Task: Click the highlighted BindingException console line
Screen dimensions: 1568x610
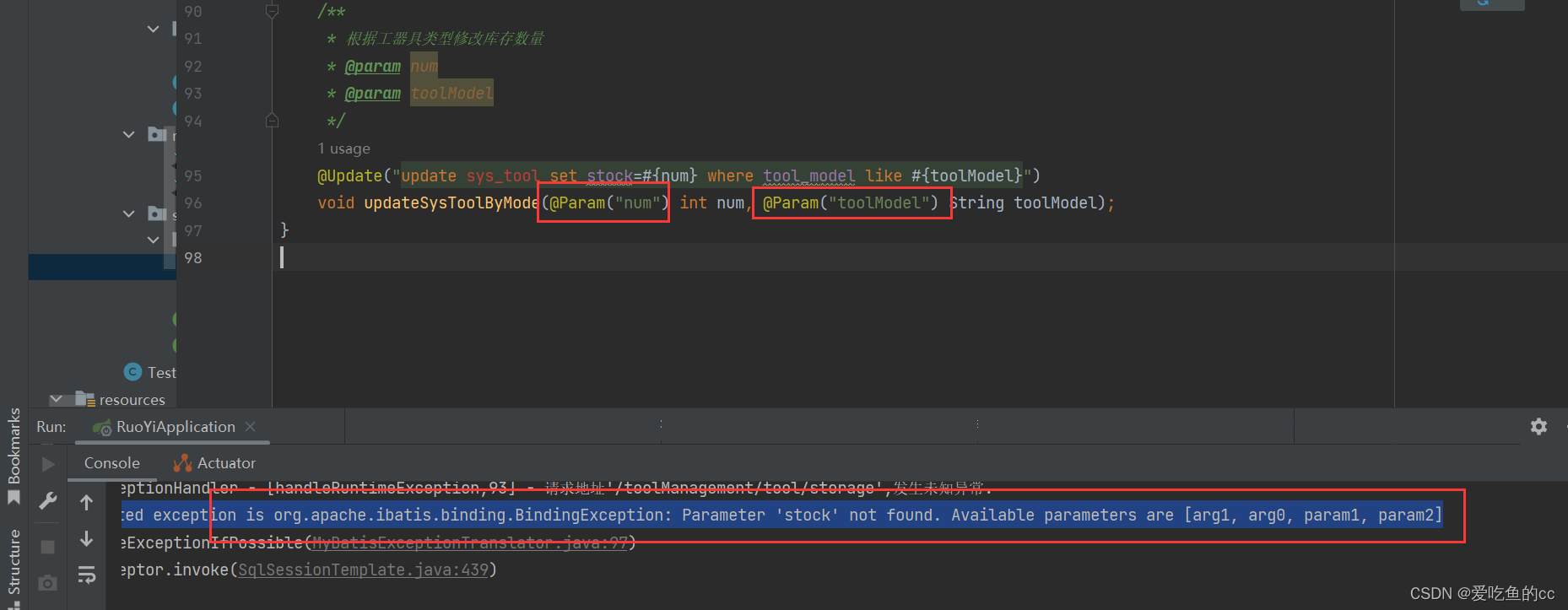Action: pos(781,515)
